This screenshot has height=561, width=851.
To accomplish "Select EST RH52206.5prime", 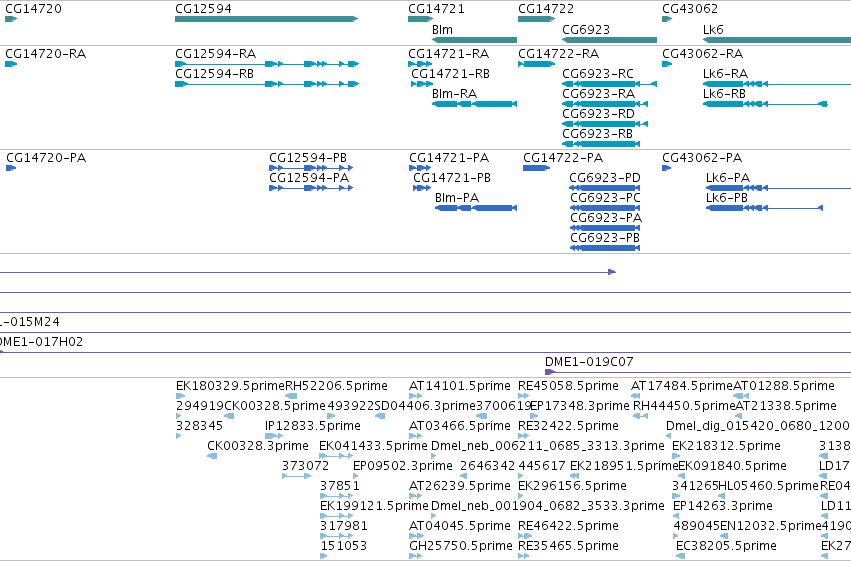I will coord(291,396).
